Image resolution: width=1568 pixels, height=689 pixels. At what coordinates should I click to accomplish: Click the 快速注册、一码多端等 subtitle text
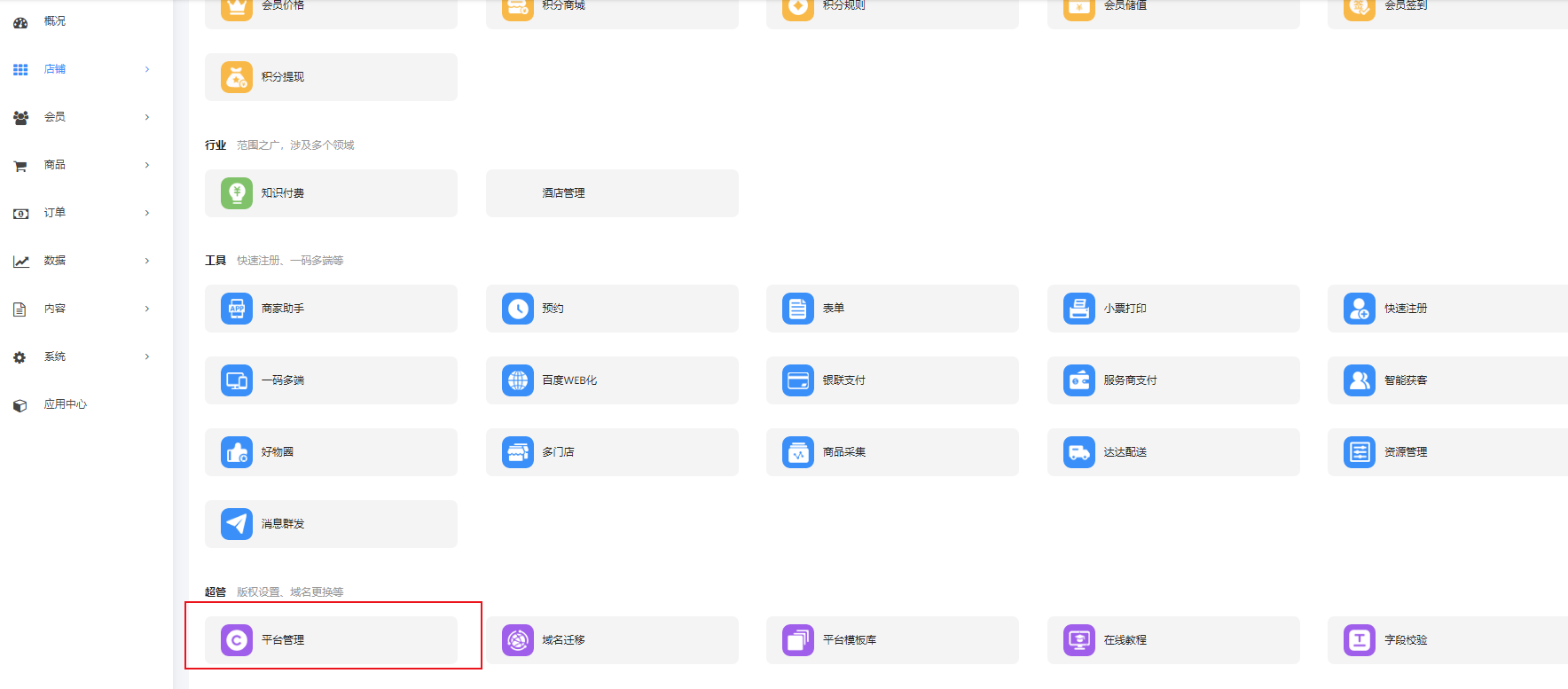click(x=290, y=261)
